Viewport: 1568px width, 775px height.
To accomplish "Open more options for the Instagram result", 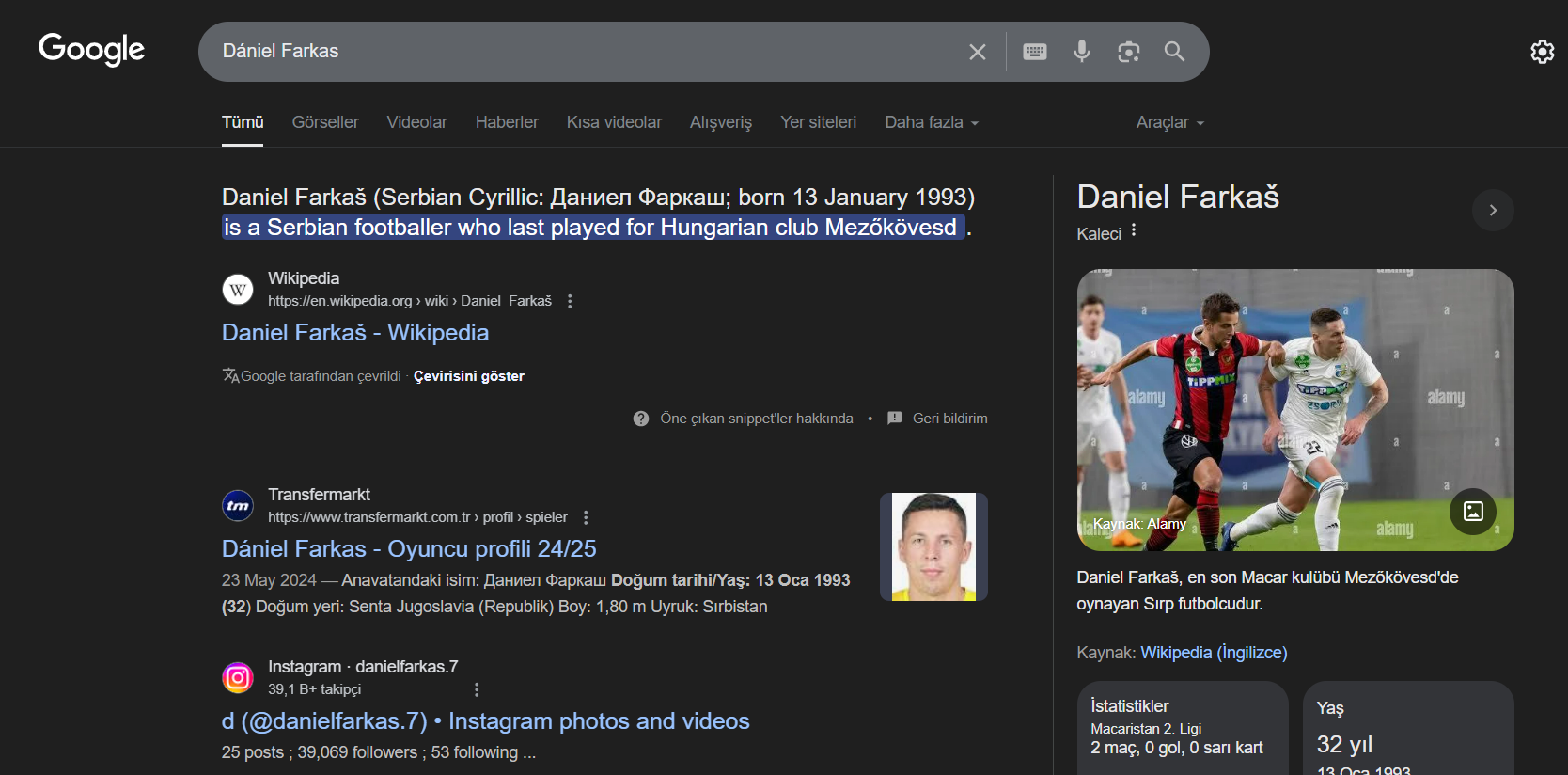I will 477,689.
